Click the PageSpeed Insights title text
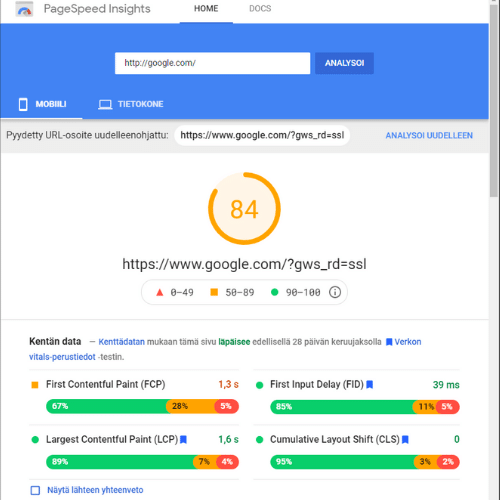Viewport: 500px width, 500px height. 97,9
